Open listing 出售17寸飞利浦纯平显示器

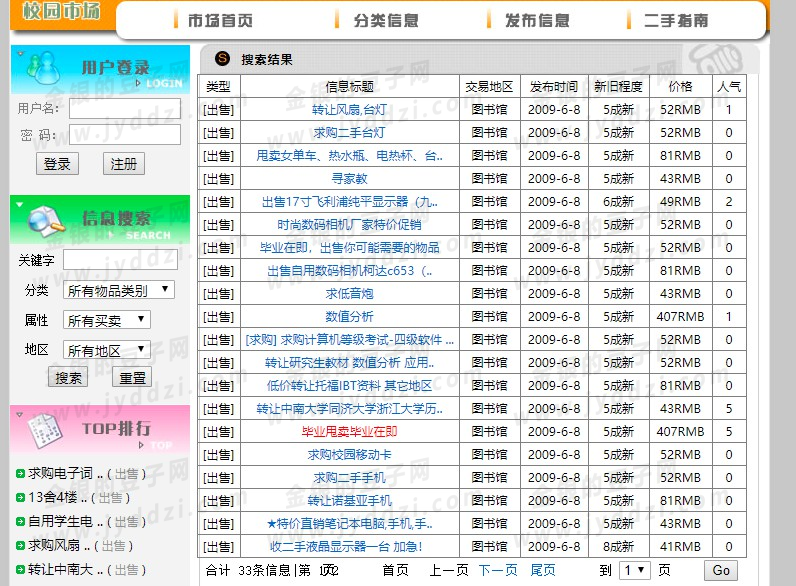[349, 202]
